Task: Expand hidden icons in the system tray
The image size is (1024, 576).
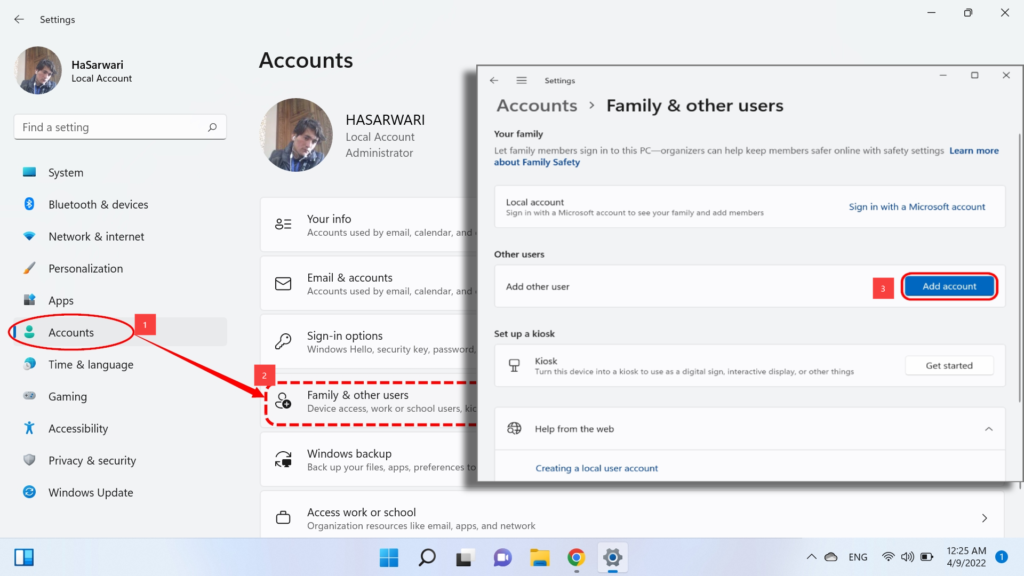Action: [x=811, y=557]
